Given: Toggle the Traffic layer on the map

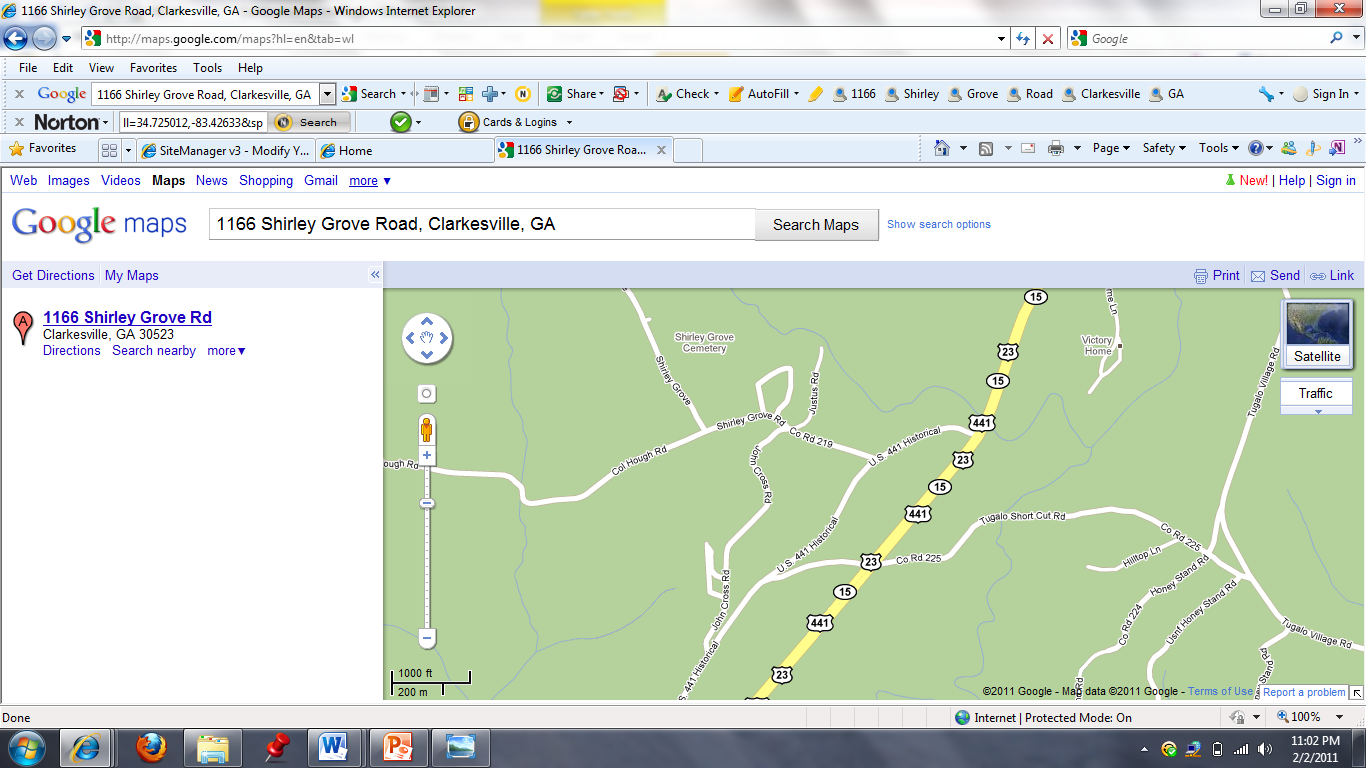Looking at the screenshot, I should [1316, 393].
